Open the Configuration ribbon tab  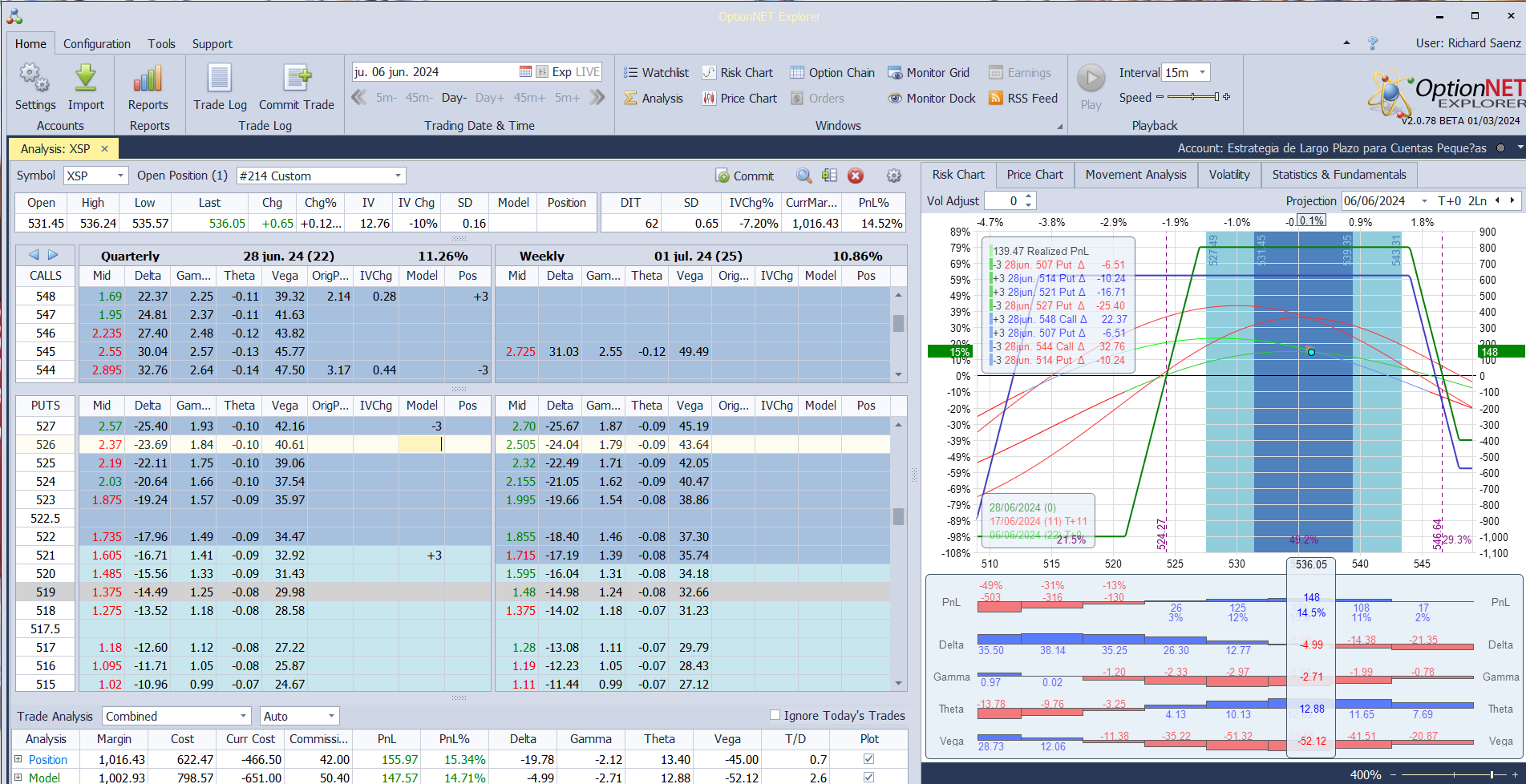[97, 44]
